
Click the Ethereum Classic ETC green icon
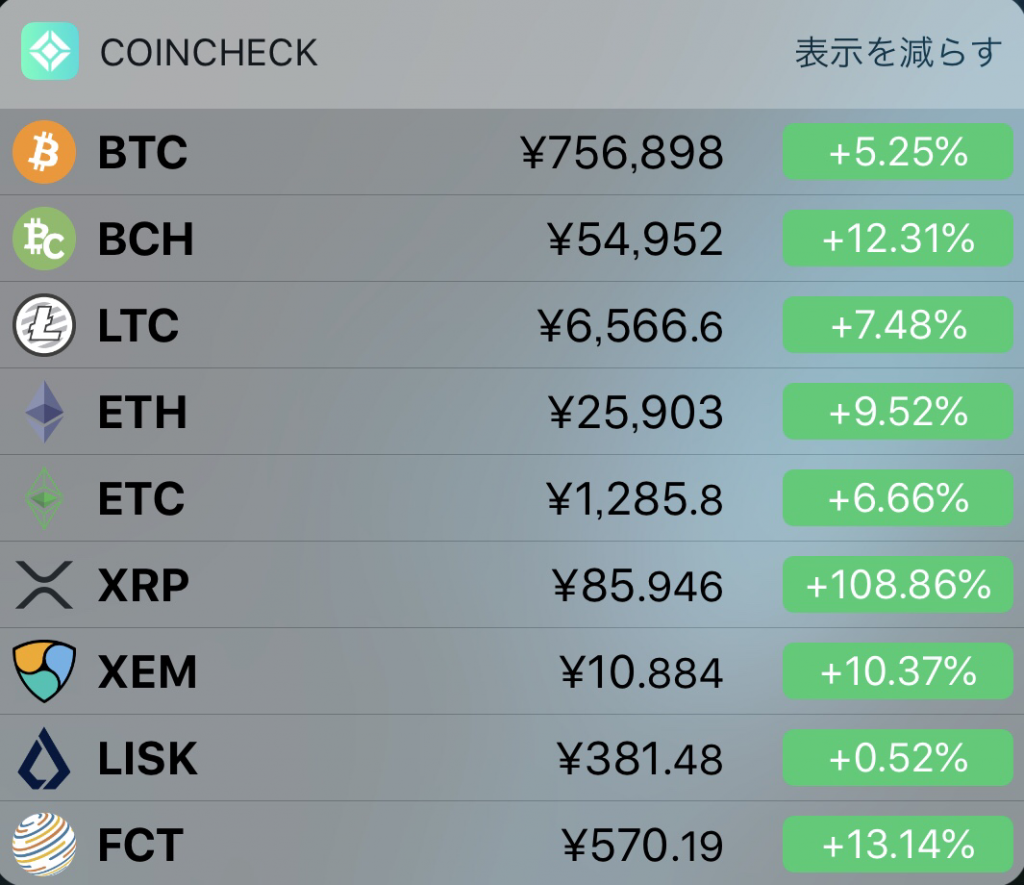pos(44,498)
